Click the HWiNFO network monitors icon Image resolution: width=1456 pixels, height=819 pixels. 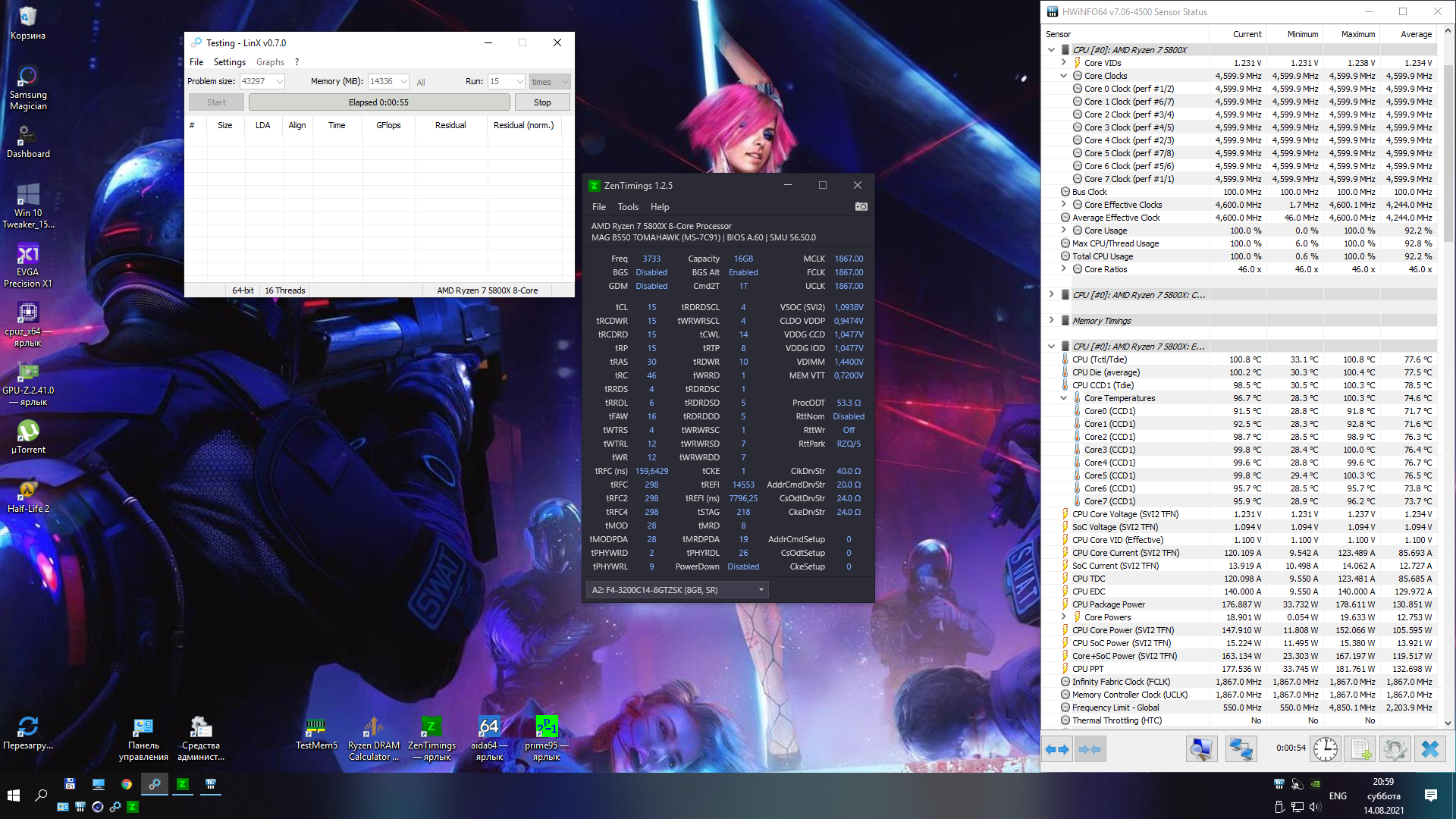1241,749
